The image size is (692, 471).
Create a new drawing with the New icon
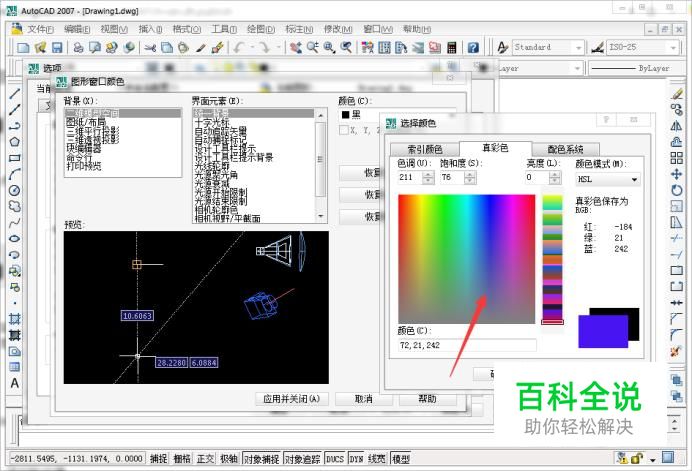point(23,47)
